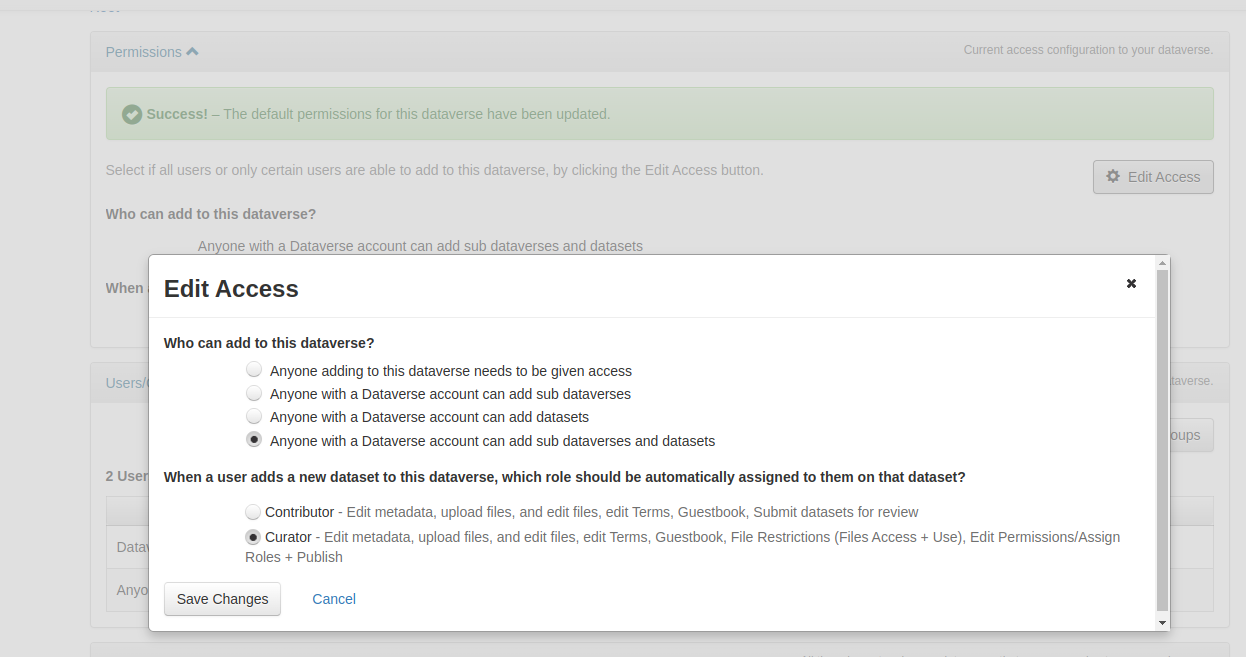Screen dimensions: 1246x657
Task: Select 'can add datasets' only radio option
Action: (254, 417)
